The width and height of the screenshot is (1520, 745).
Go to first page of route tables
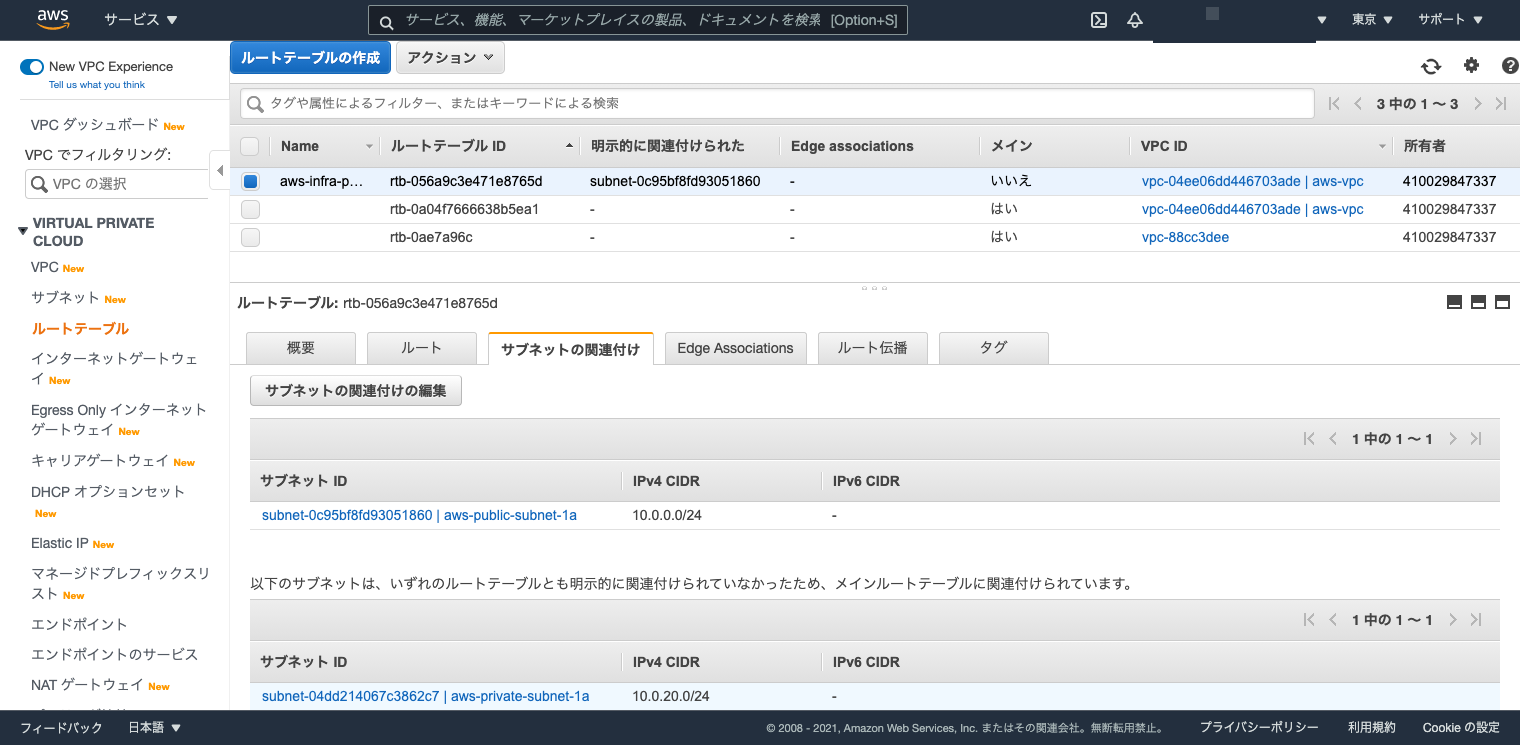[x=1334, y=104]
